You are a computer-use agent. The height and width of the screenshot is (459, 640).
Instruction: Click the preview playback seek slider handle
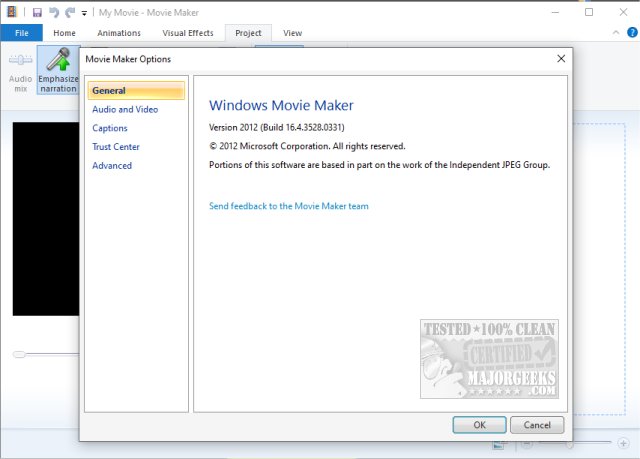tap(19, 354)
